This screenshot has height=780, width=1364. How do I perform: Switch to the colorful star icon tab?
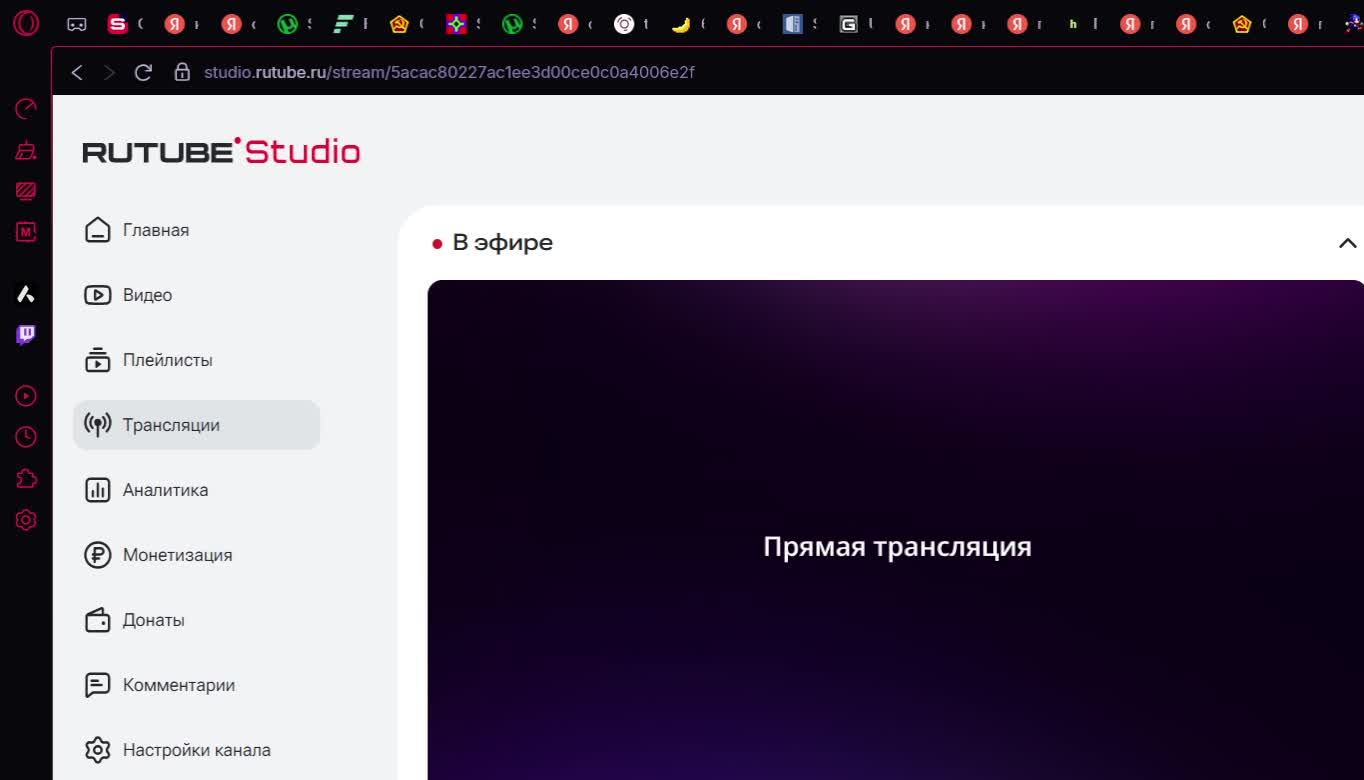point(456,25)
